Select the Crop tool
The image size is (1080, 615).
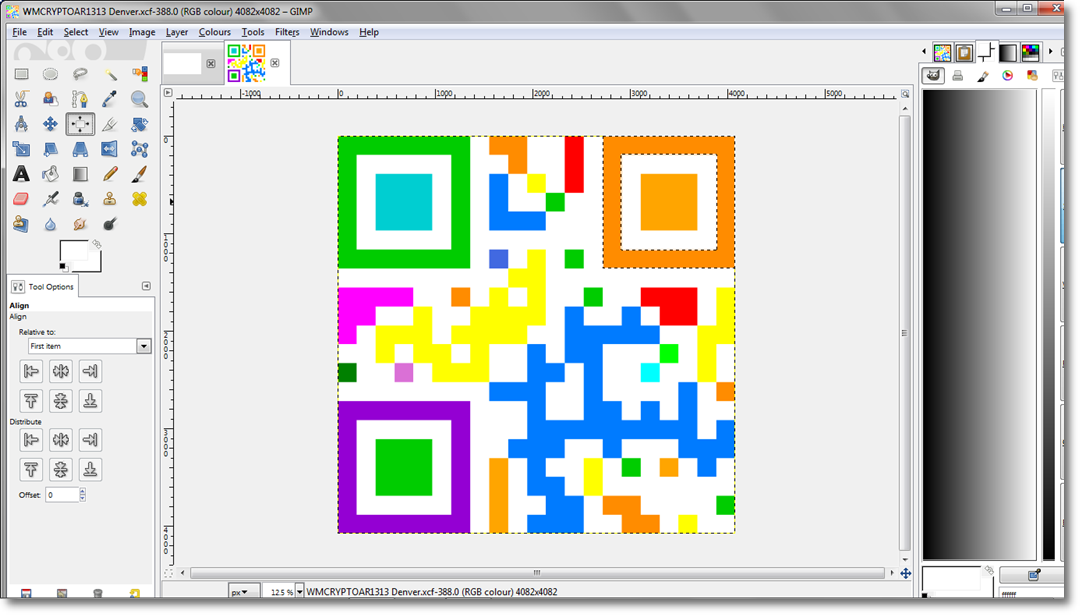[110, 124]
